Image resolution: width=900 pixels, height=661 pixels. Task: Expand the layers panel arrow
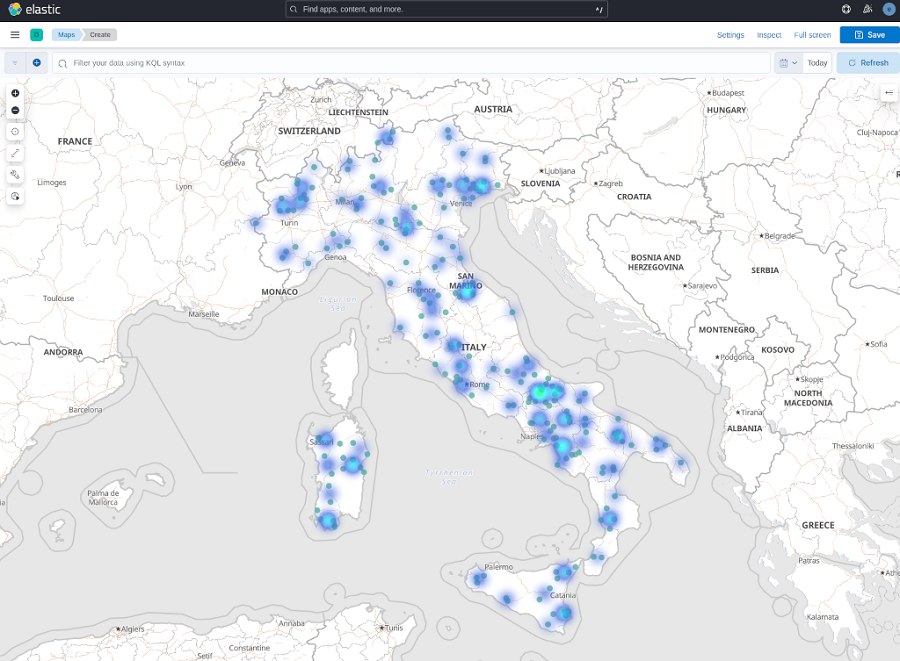pyautogui.click(x=888, y=93)
